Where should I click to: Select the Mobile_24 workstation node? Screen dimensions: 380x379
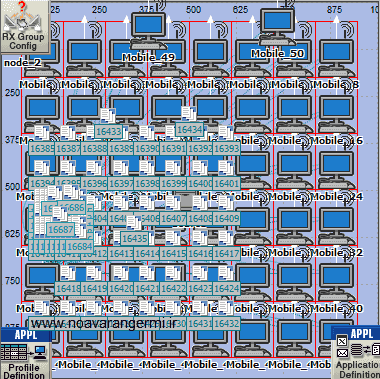(336, 170)
